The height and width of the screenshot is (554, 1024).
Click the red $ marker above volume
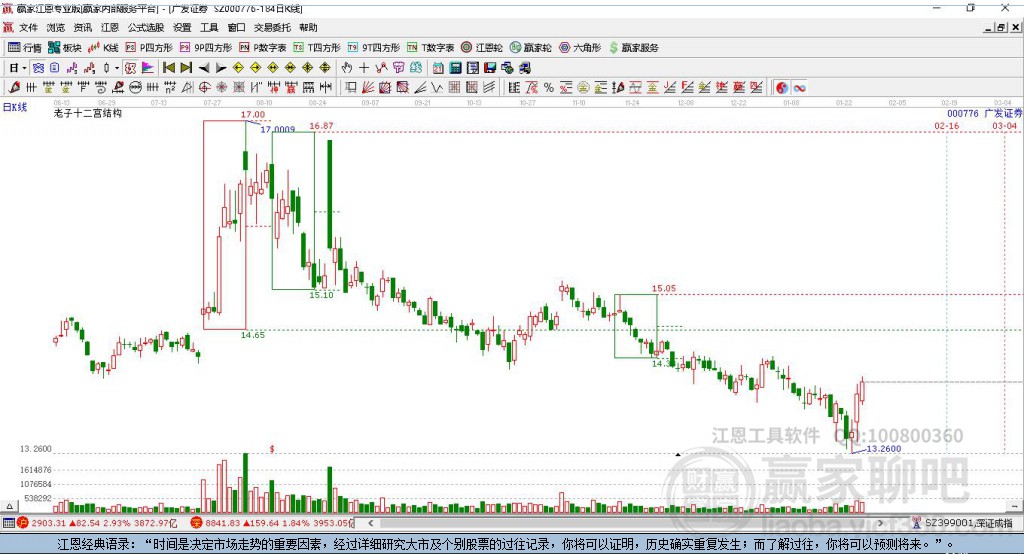click(272, 449)
